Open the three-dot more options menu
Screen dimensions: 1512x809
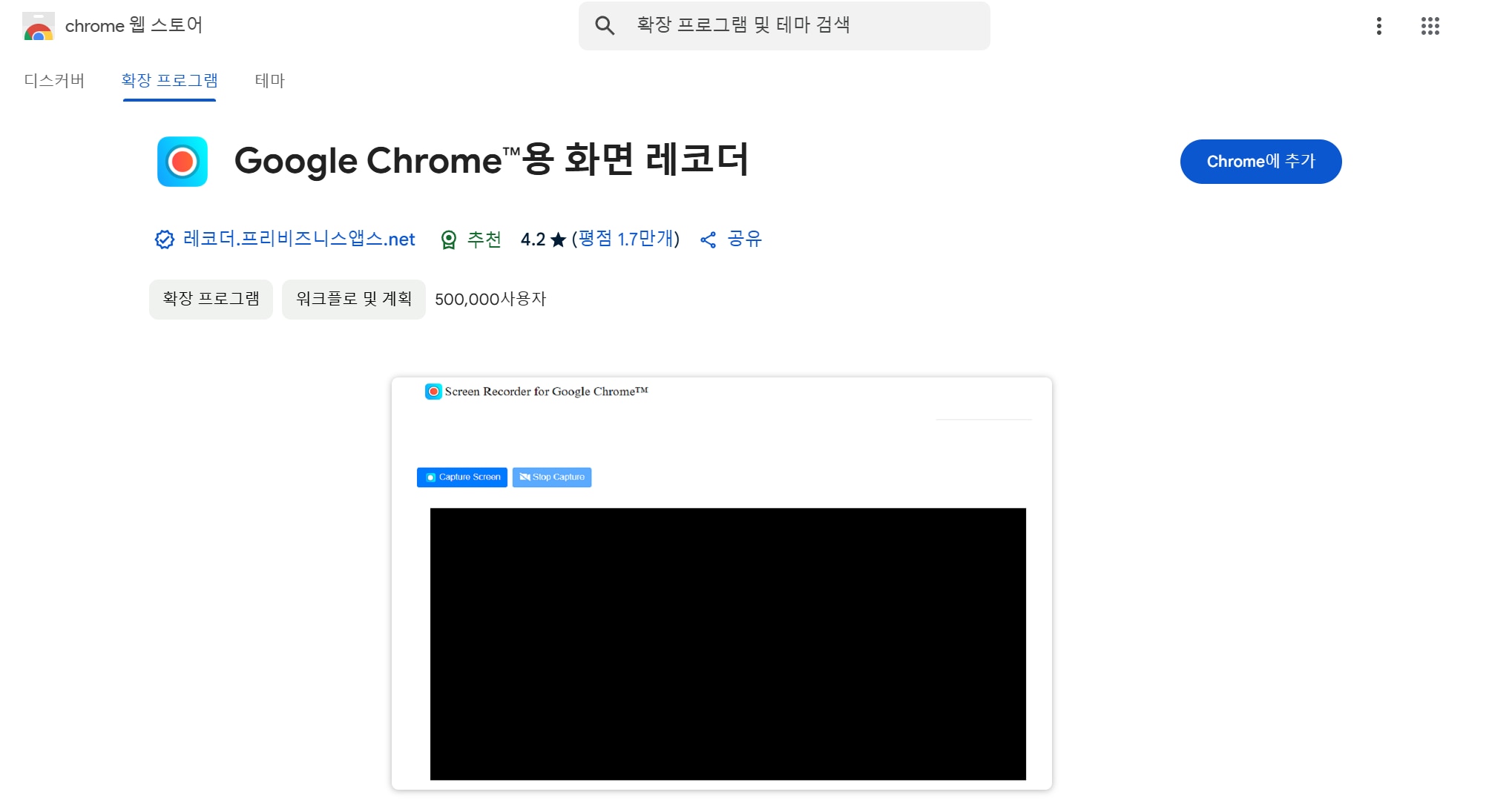pos(1379,26)
